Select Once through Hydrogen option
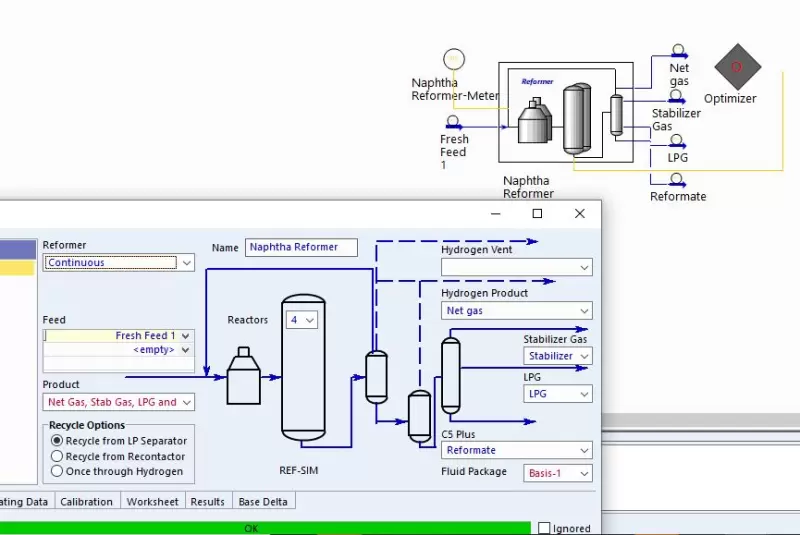800x535 pixels. click(57, 471)
